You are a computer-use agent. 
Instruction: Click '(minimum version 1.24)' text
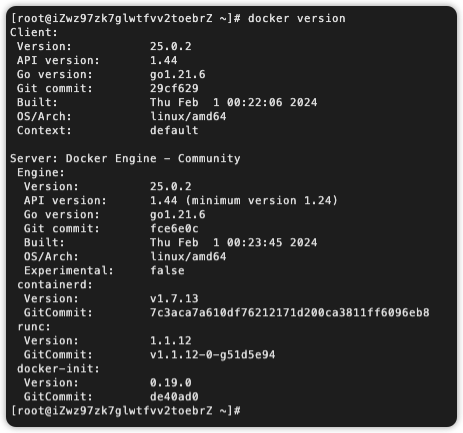coord(262,200)
